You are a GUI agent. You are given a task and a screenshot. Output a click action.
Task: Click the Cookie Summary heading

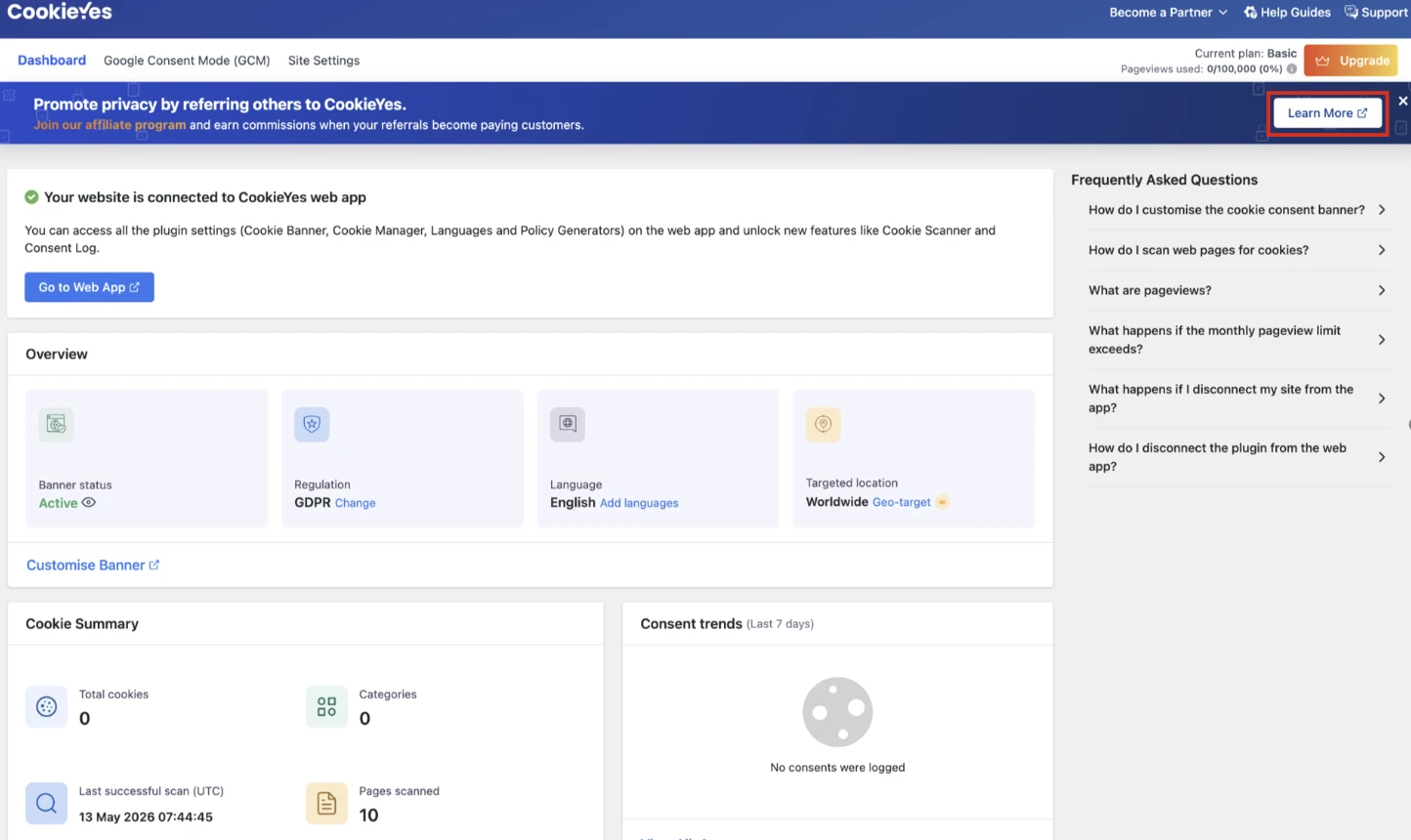pyautogui.click(x=82, y=624)
